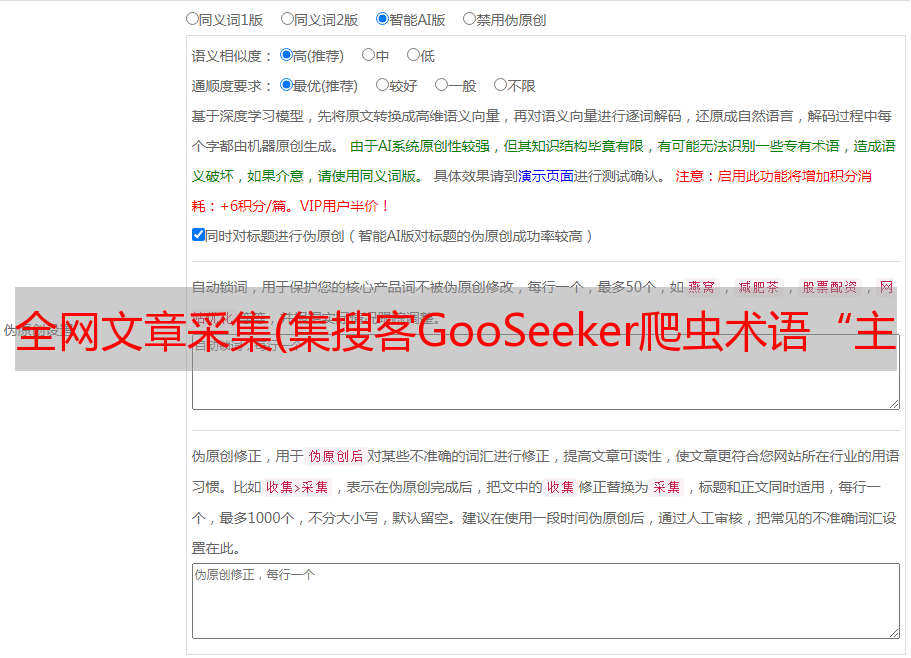Image resolution: width=911 pixels, height=658 pixels.
Task: Set 语义相似度 to 中
Action: tap(368, 55)
